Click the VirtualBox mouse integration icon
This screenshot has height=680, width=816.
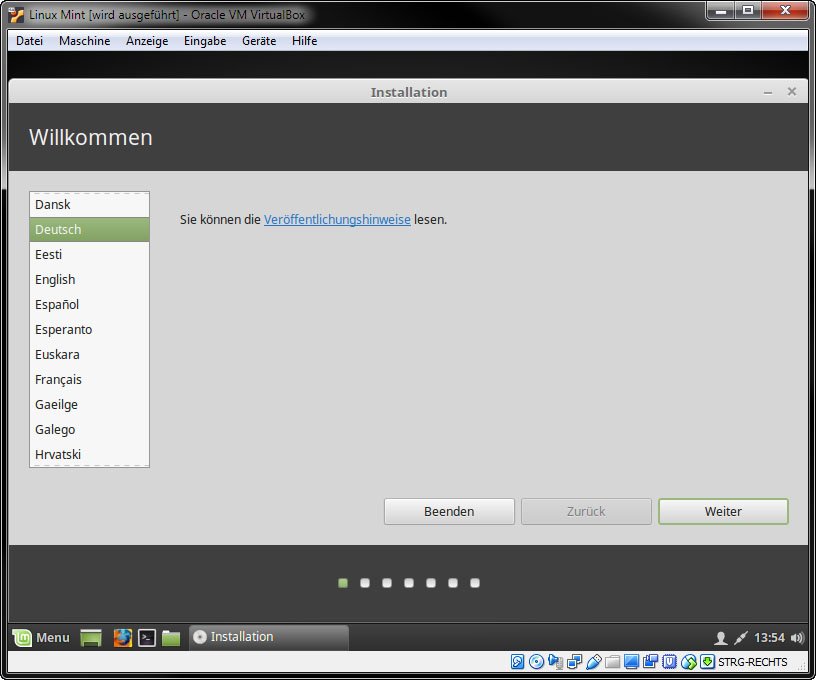(688, 662)
